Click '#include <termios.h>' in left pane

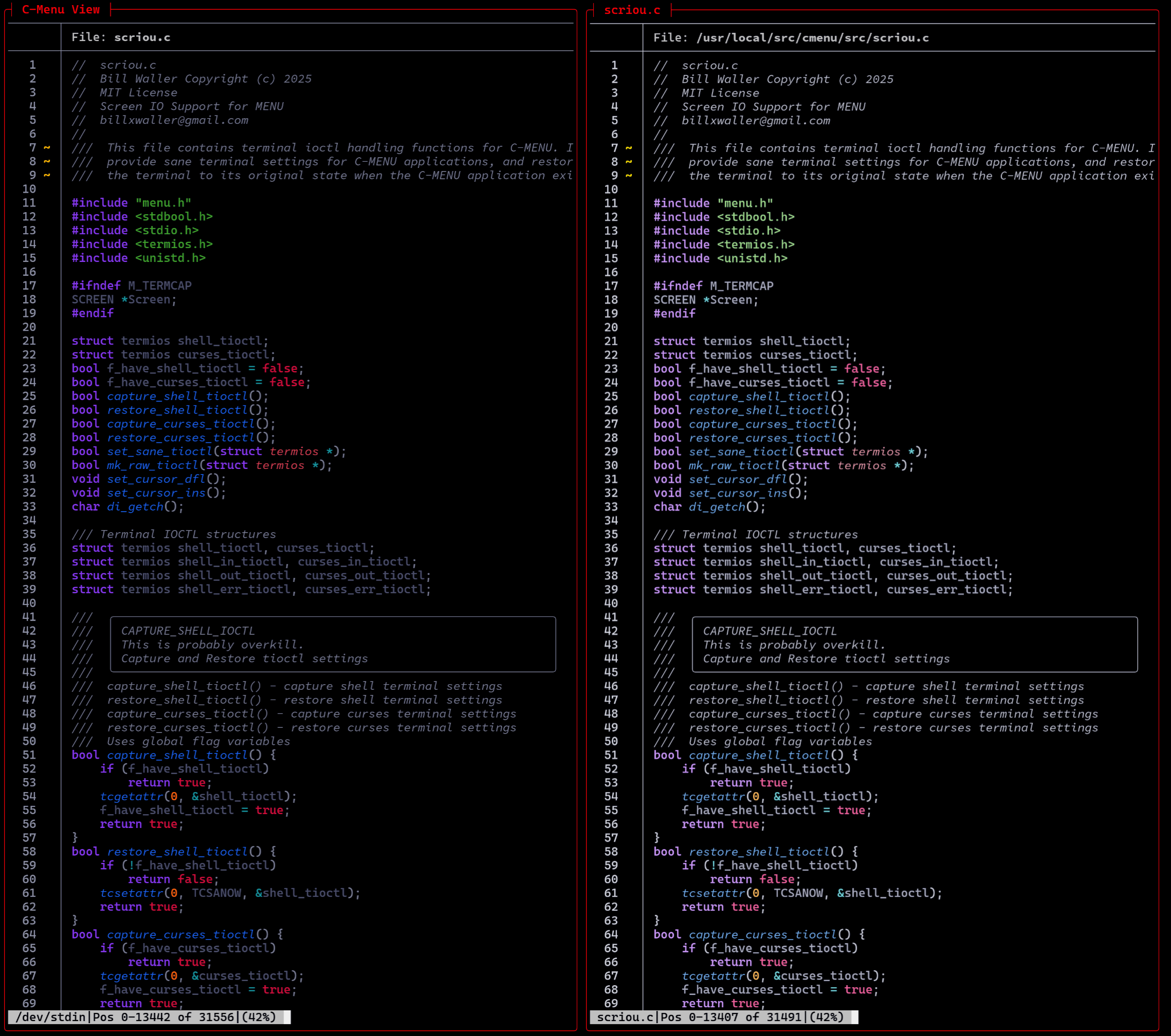pyautogui.click(x=142, y=244)
